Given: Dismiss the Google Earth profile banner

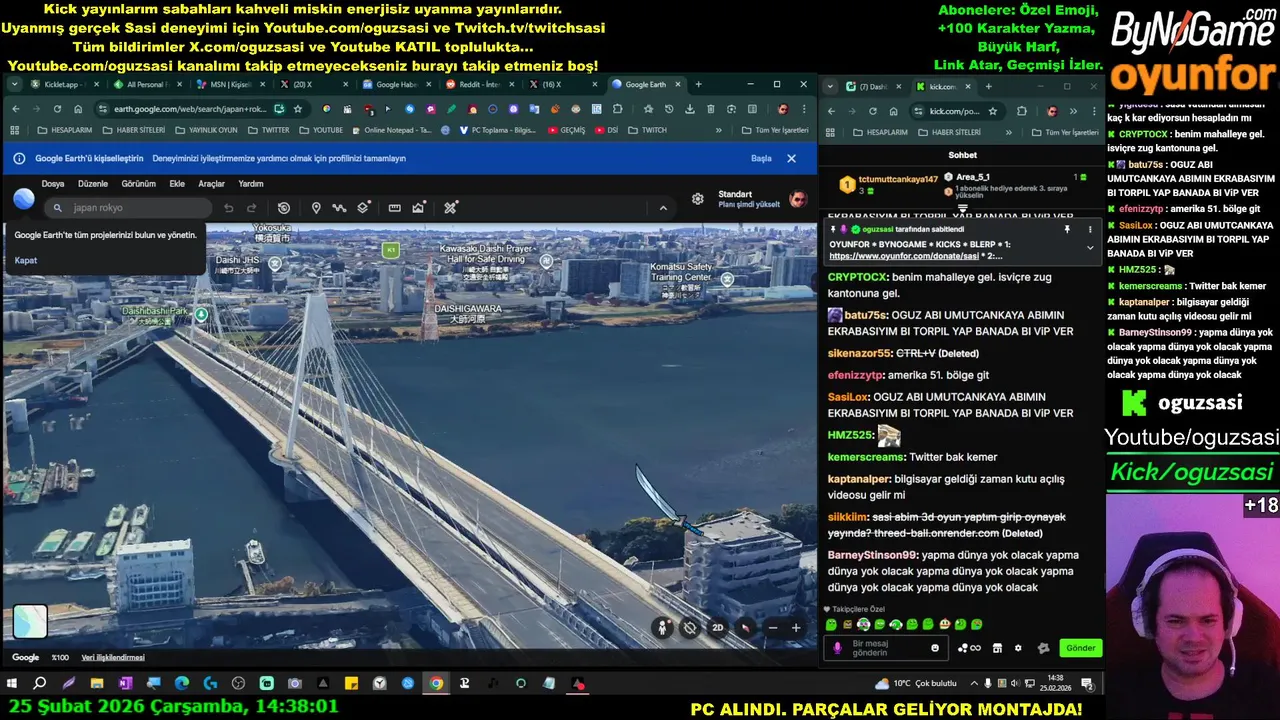Looking at the screenshot, I should (791, 158).
